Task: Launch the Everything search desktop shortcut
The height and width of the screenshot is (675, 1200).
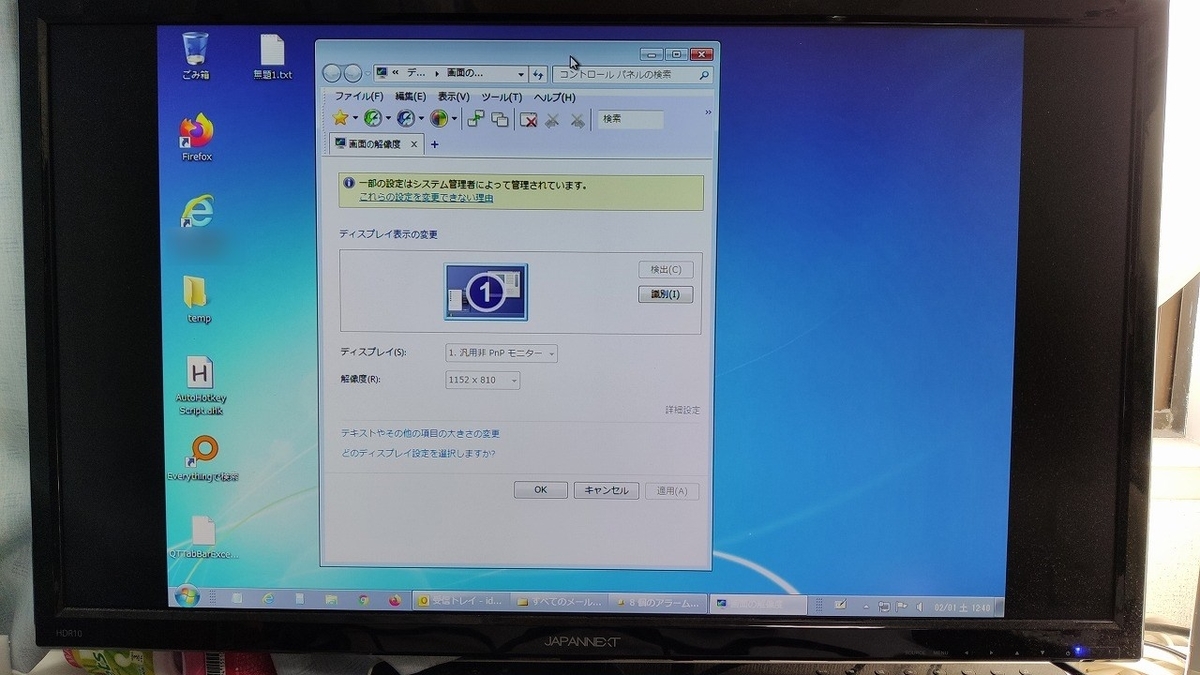Action: tap(204, 460)
